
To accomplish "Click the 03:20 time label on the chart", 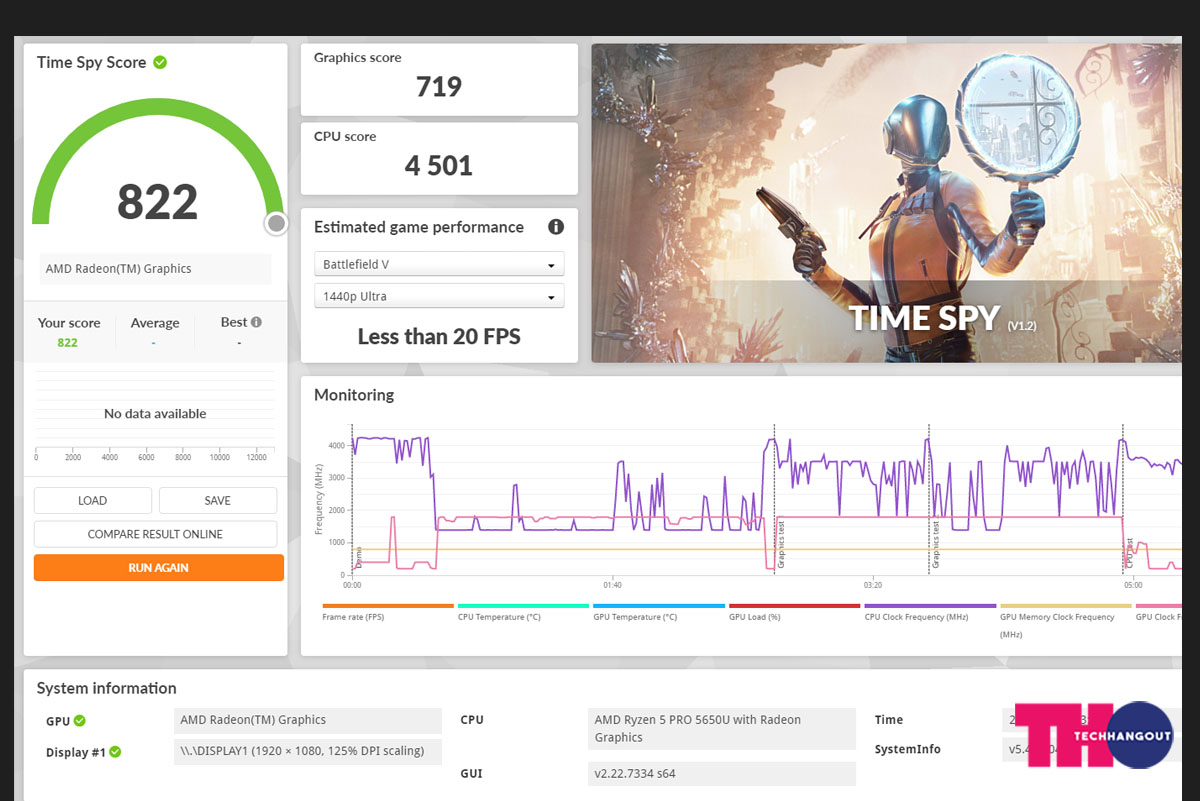I will click(x=872, y=585).
